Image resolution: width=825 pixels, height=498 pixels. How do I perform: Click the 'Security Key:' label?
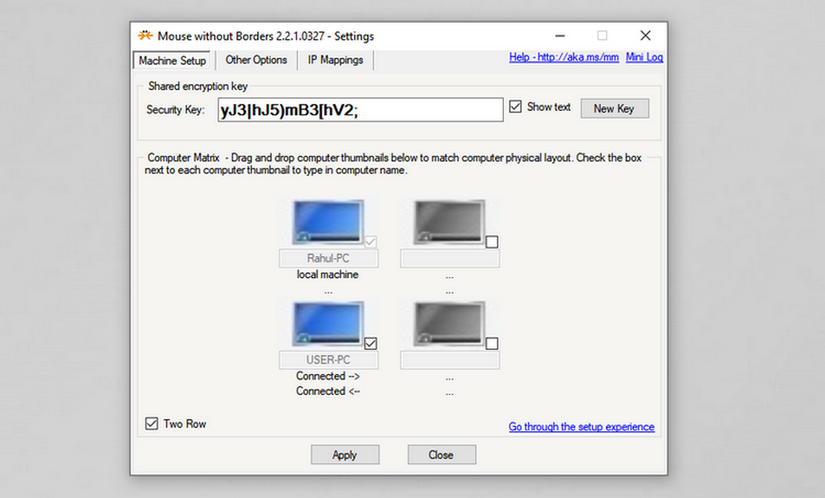(x=175, y=110)
